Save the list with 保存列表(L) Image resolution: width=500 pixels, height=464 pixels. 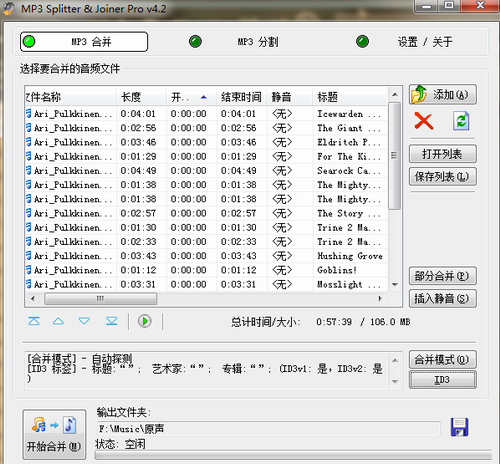click(443, 176)
